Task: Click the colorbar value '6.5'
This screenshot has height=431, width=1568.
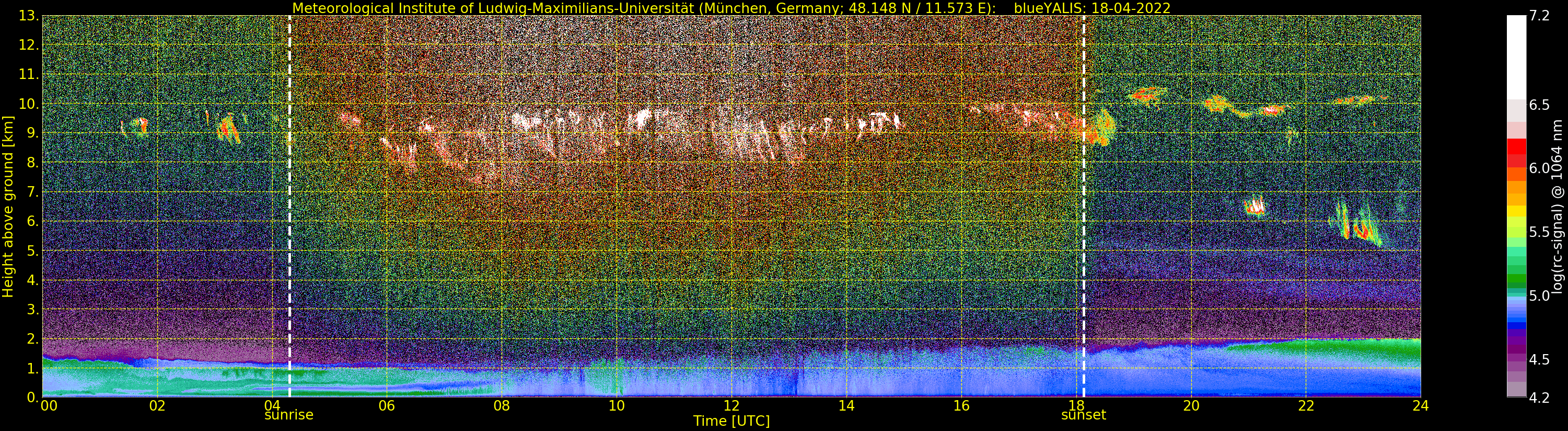Action: [1539, 105]
